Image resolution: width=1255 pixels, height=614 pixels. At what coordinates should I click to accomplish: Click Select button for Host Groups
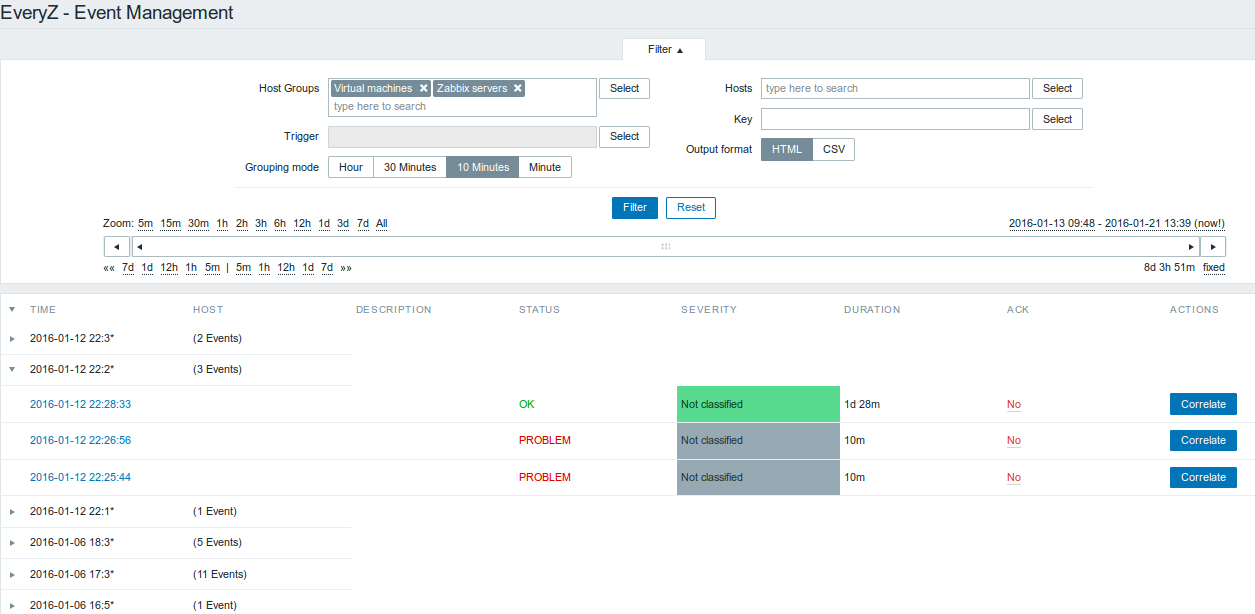click(625, 88)
